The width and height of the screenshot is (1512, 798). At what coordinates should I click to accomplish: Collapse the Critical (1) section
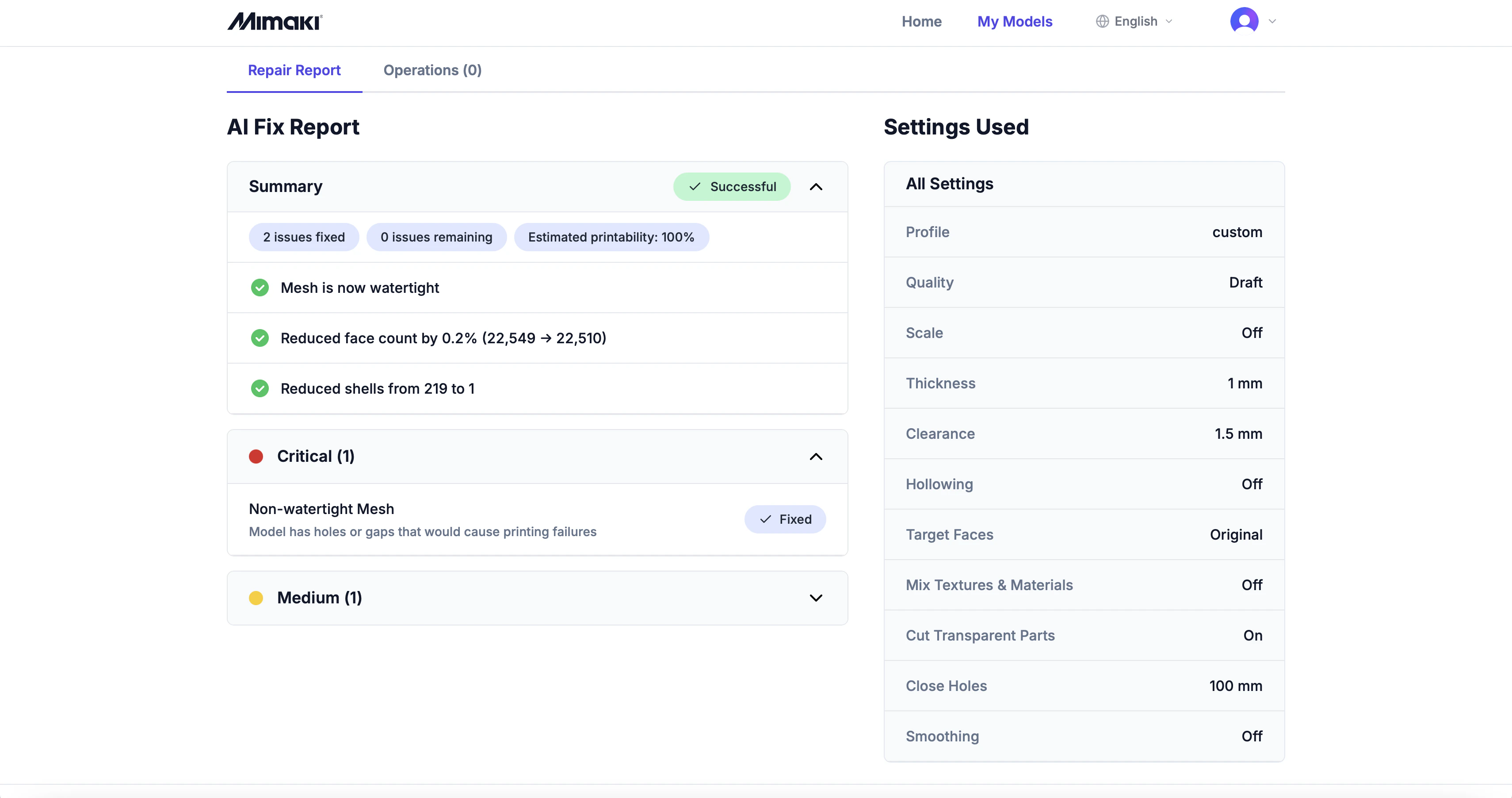[815, 456]
